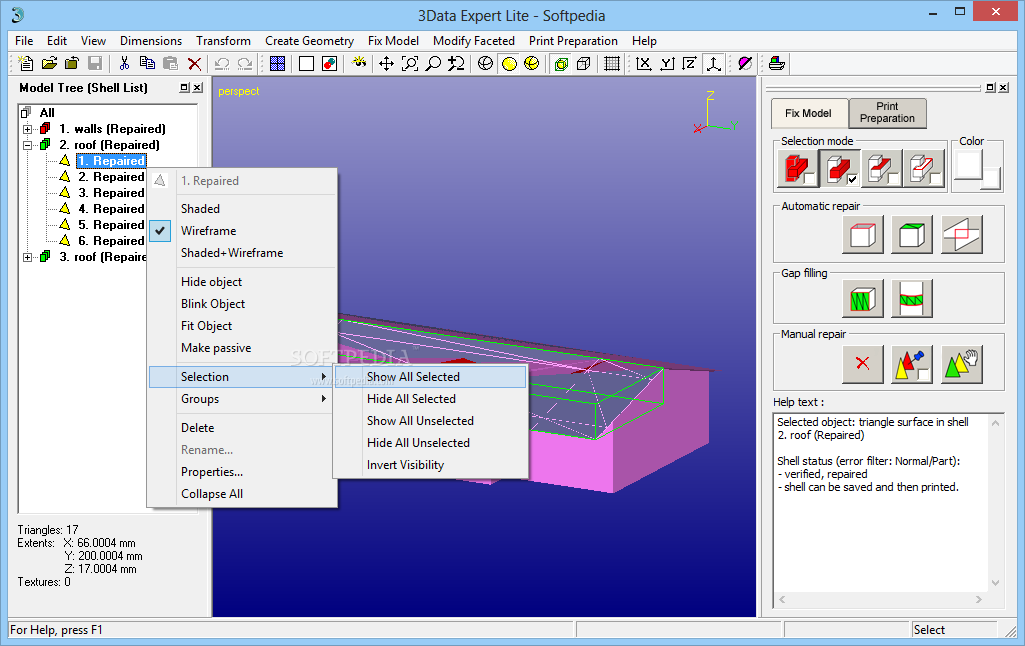Click the printer icon in the toolbar
The height and width of the screenshot is (646, 1025).
[x=777, y=63]
